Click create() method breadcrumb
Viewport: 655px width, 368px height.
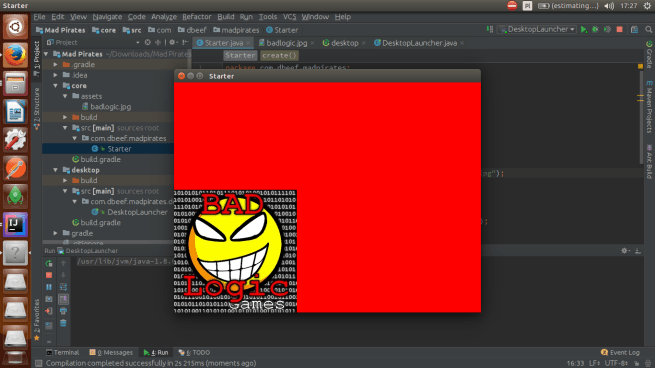coord(279,55)
